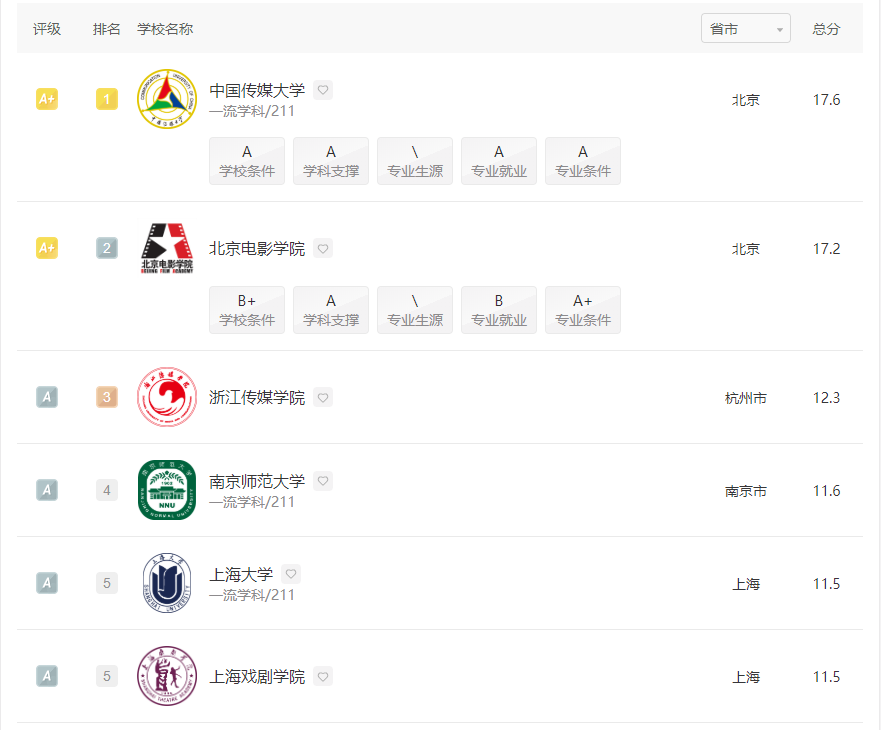Click 学校条件 A tile for 中国传媒大学
The image size is (881, 730).
[x=247, y=161]
